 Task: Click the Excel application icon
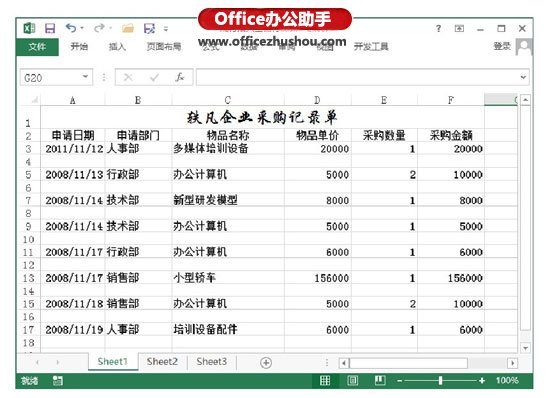pos(29,28)
